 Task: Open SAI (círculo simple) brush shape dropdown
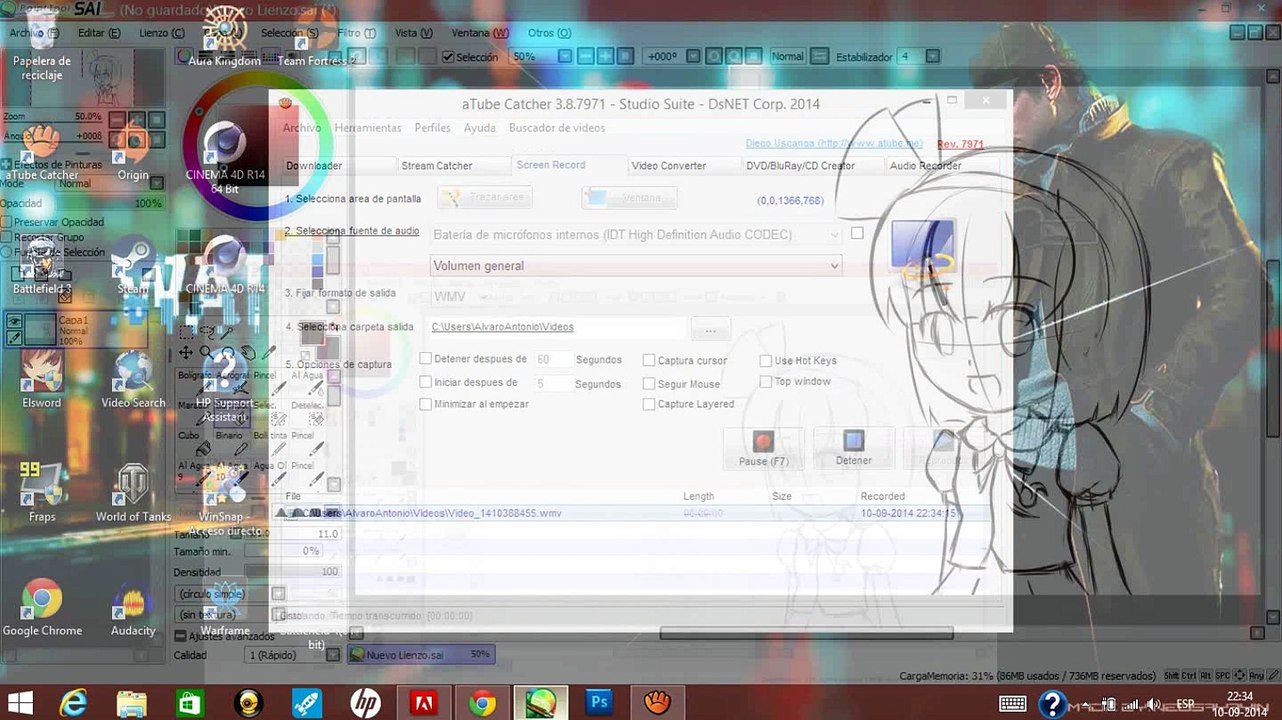230,594
